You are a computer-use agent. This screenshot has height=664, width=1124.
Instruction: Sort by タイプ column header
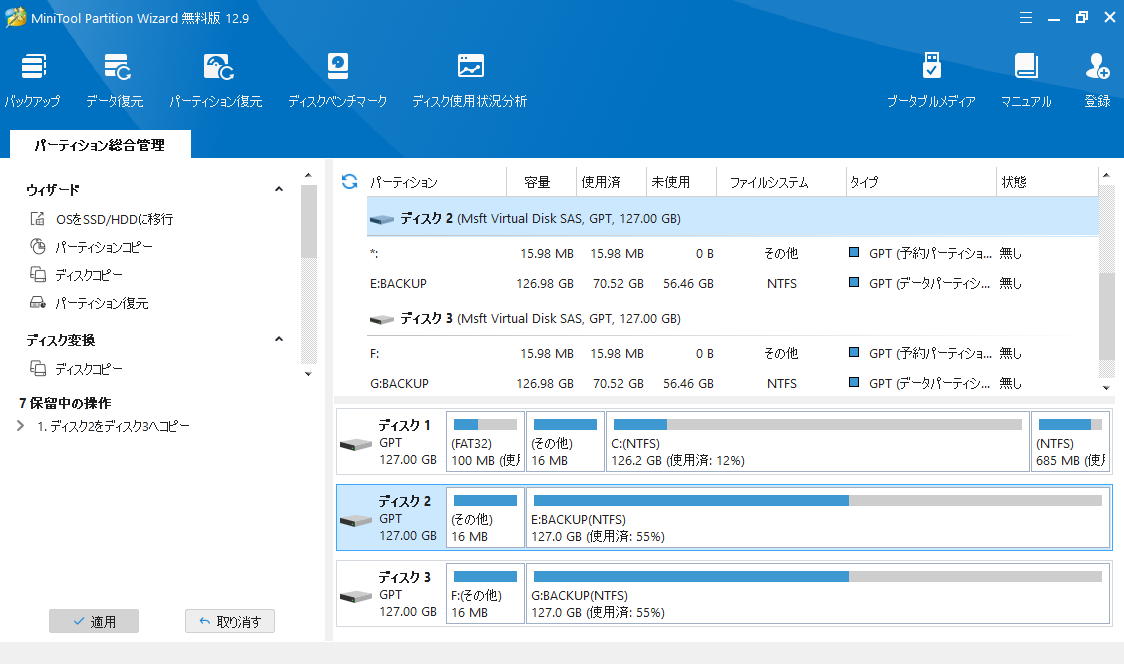[921, 182]
